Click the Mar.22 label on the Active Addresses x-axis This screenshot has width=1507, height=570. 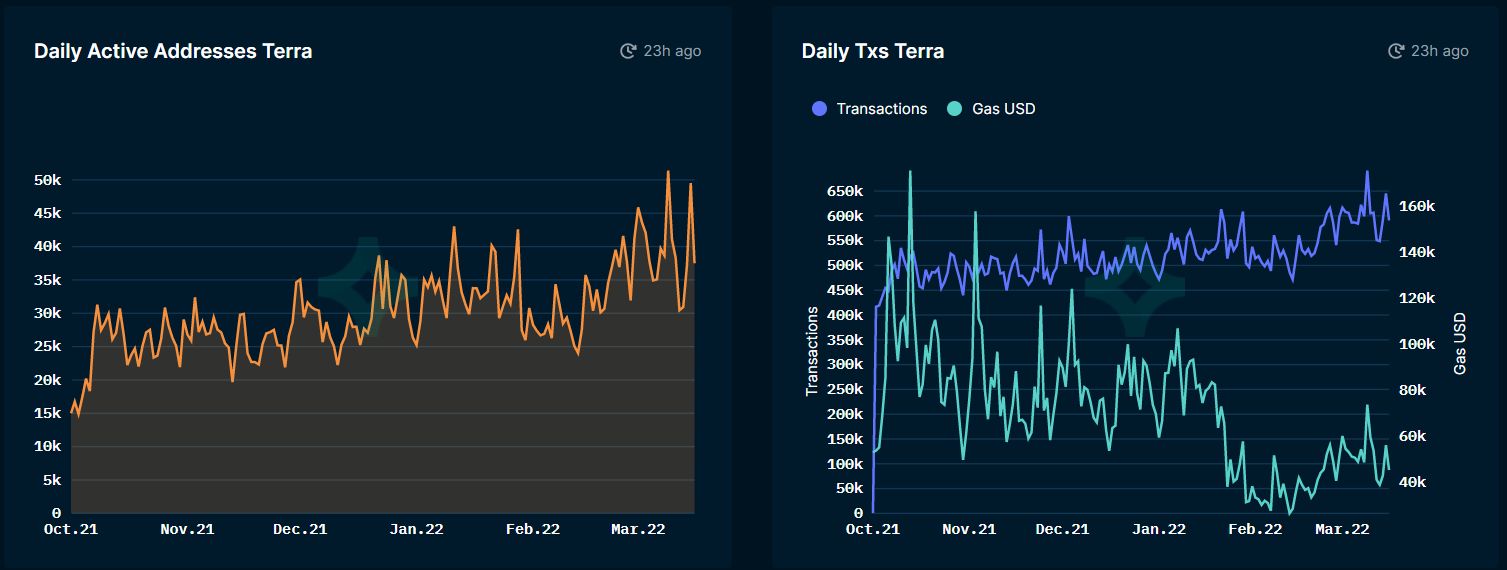[638, 530]
